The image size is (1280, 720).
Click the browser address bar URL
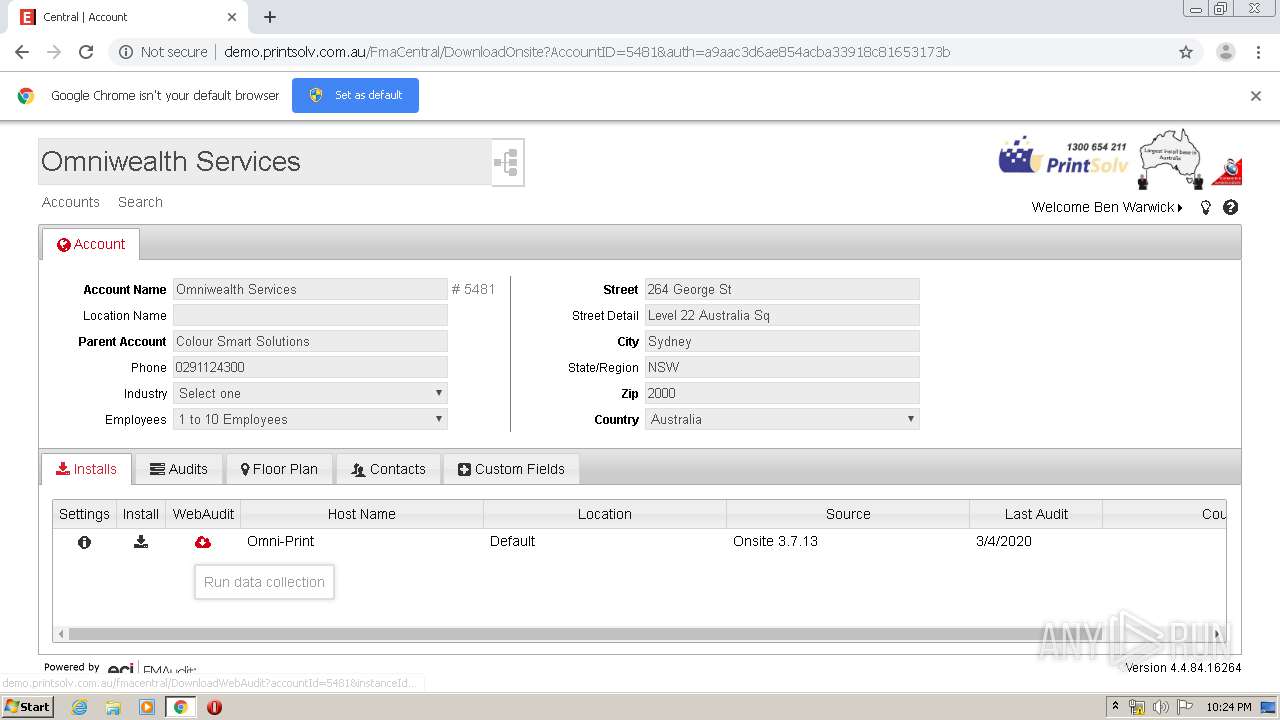pos(587,52)
